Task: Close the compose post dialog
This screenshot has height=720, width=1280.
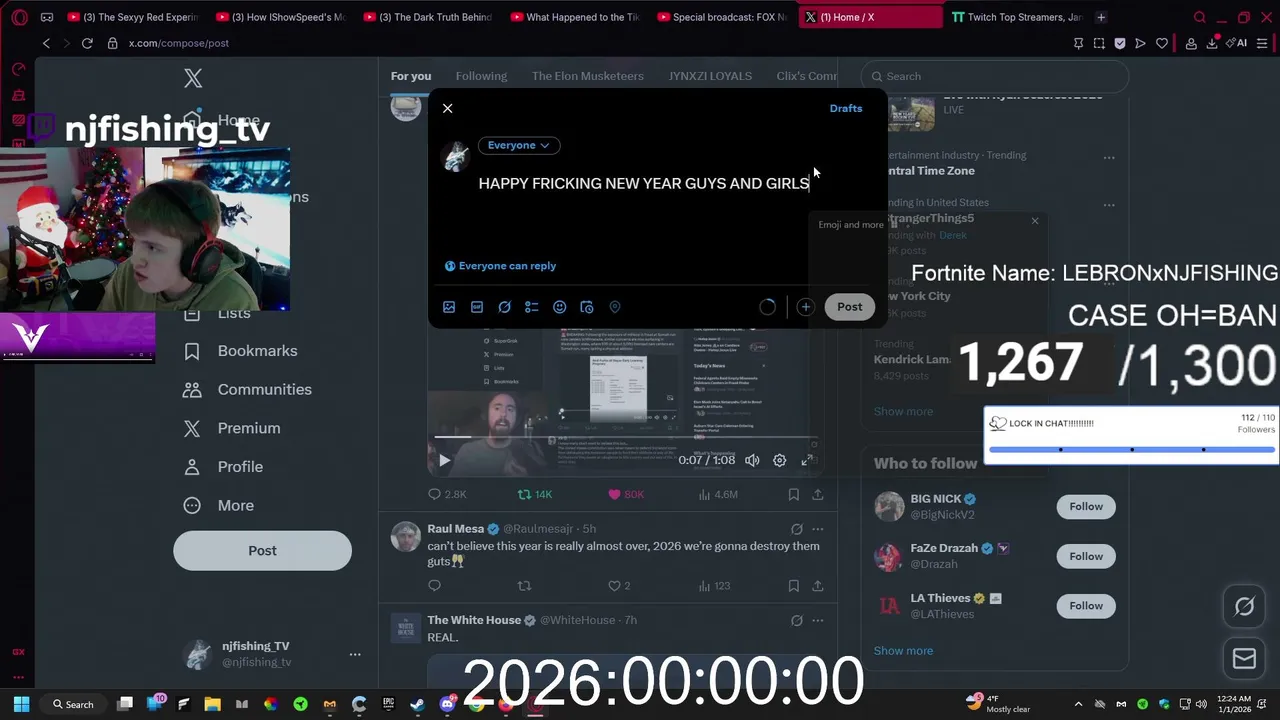Action: 448,108
